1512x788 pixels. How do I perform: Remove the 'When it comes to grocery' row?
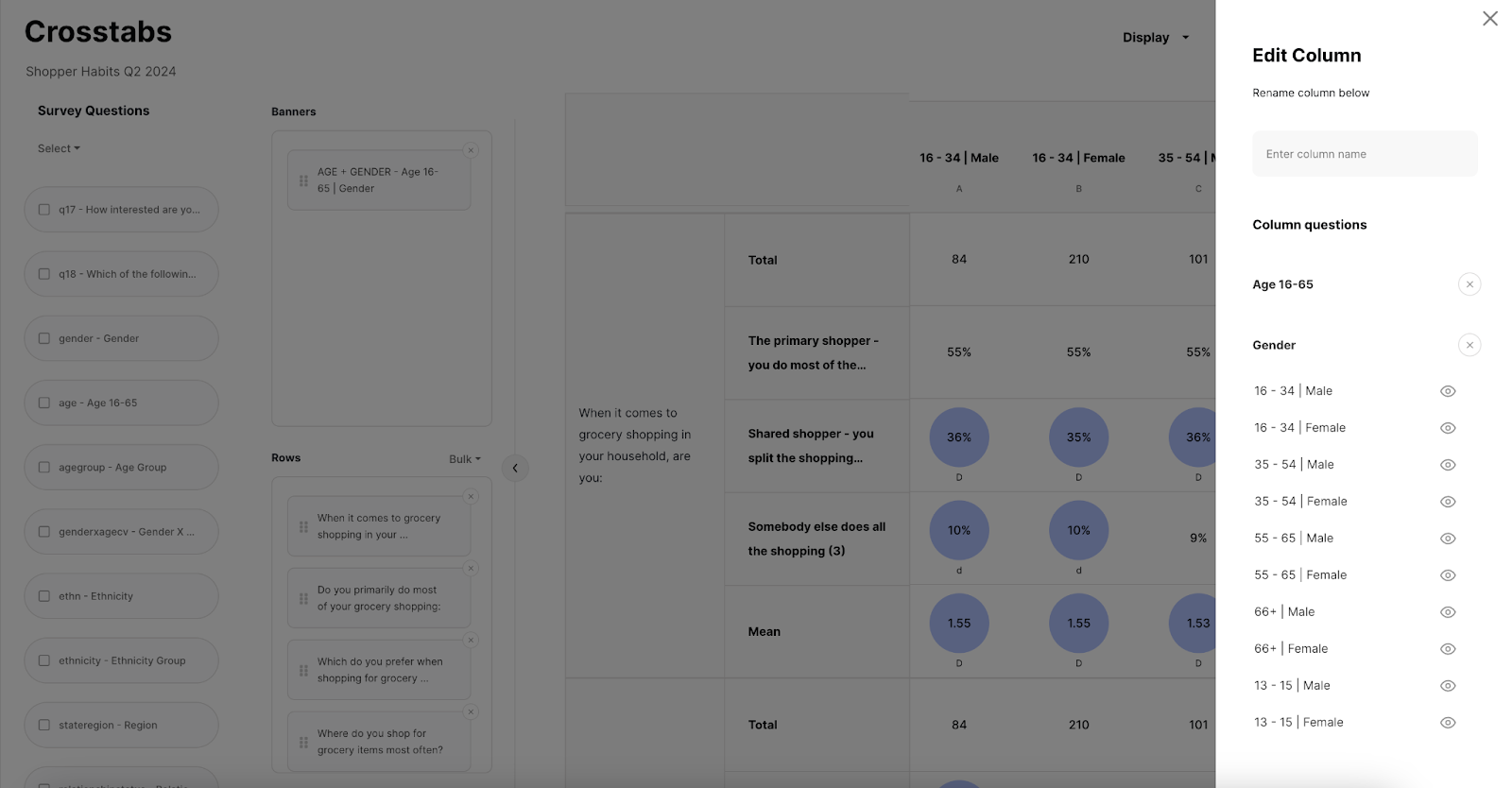tap(471, 497)
